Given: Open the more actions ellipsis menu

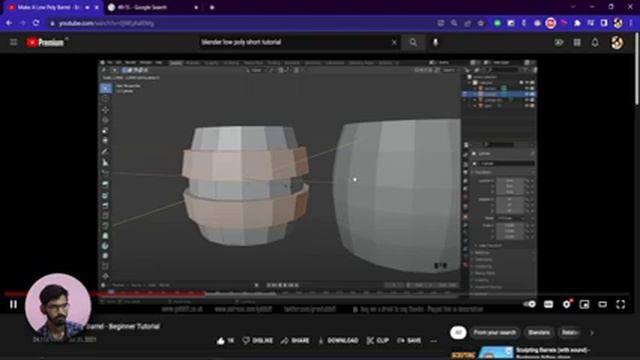Looking at the screenshot, I should 433,340.
